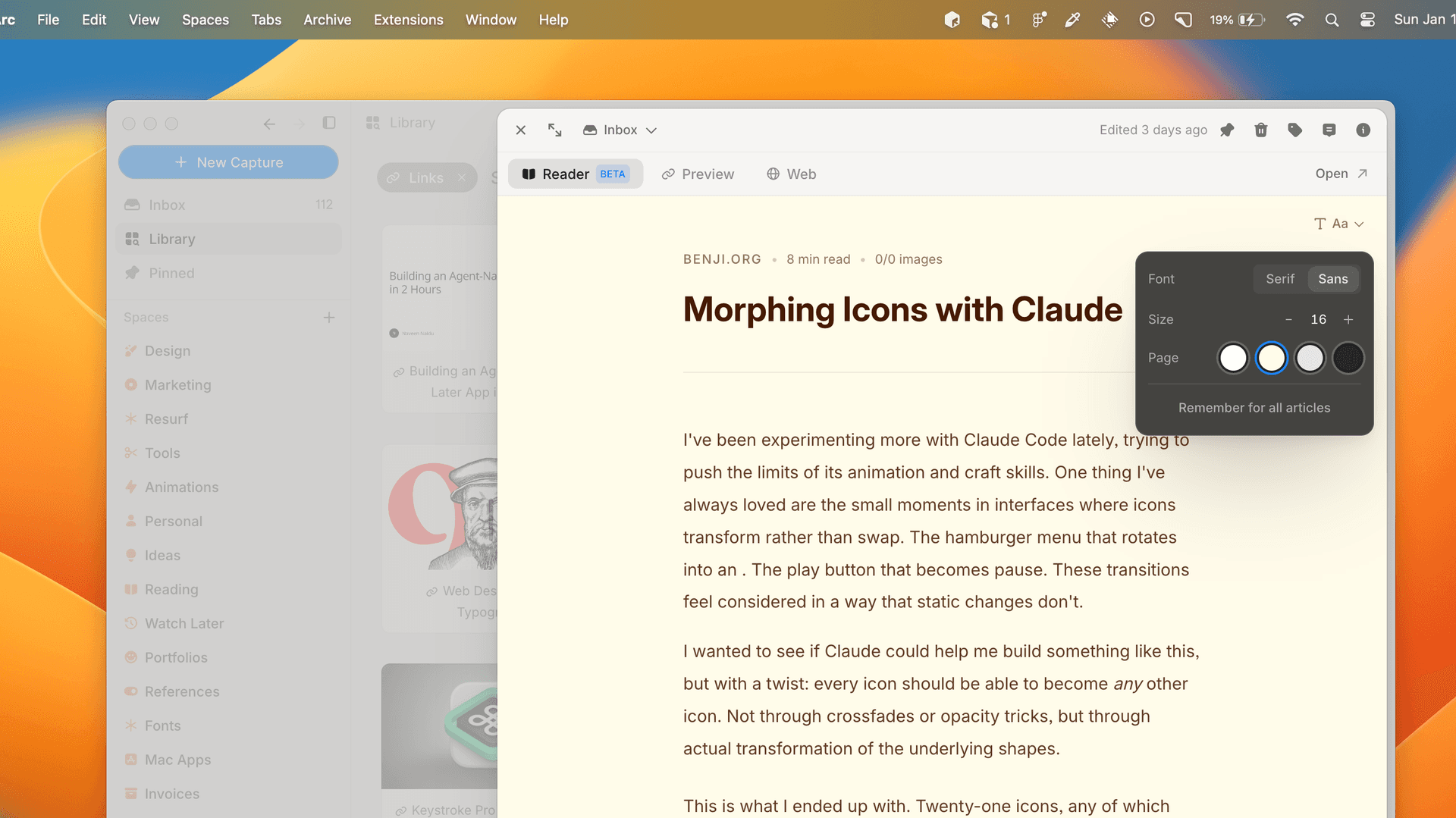The height and width of the screenshot is (818, 1456).
Task: Pick the white page color swatch
Action: coord(1233,358)
